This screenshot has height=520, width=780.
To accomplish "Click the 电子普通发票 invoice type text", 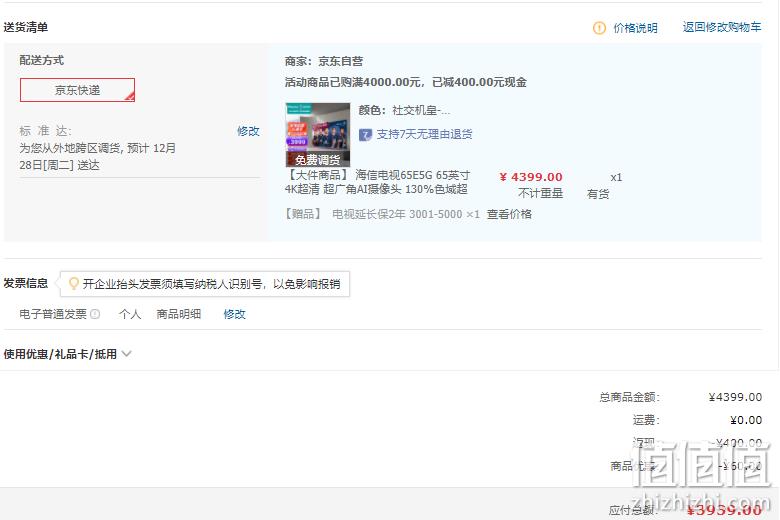I will [x=53, y=314].
